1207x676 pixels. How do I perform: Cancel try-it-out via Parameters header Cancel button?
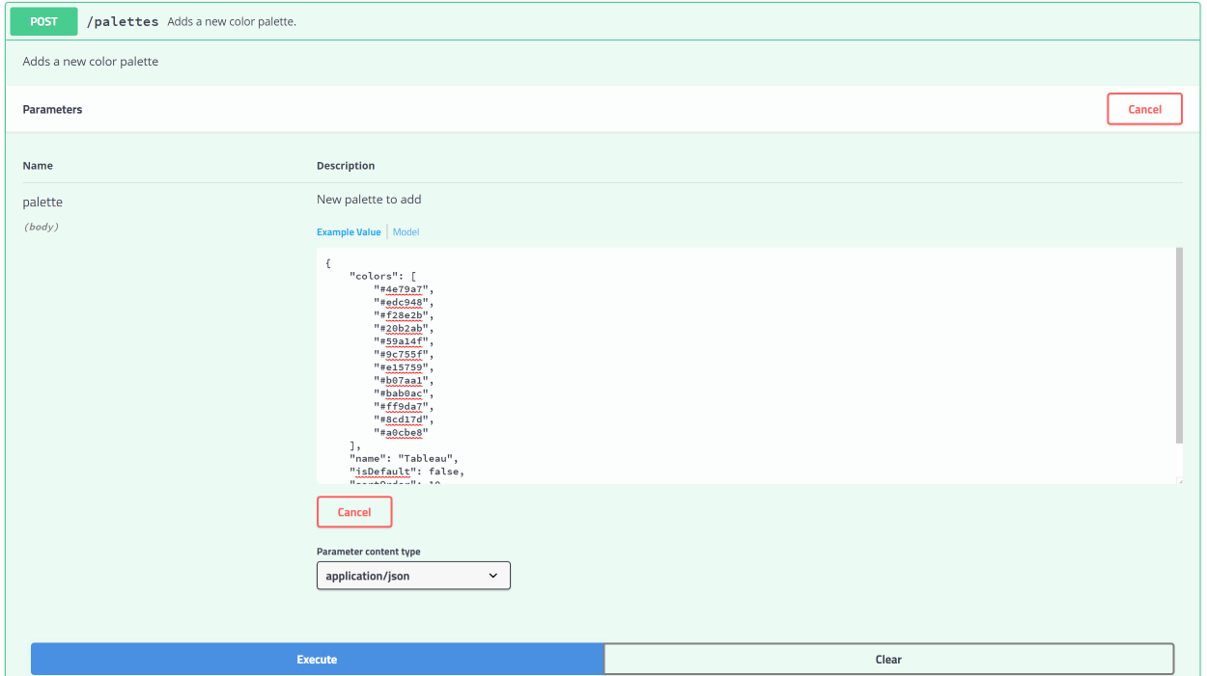(x=1144, y=109)
